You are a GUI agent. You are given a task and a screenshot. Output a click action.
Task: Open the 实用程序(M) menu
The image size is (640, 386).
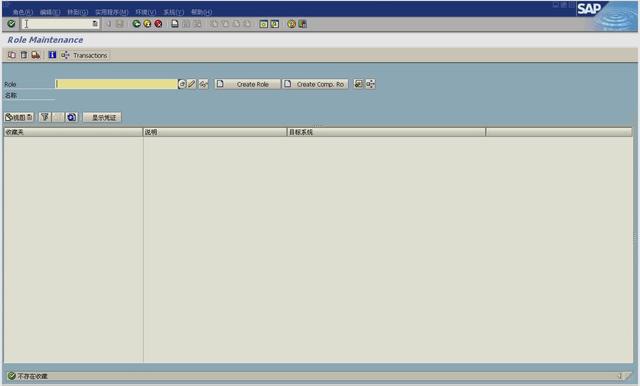pos(112,12)
